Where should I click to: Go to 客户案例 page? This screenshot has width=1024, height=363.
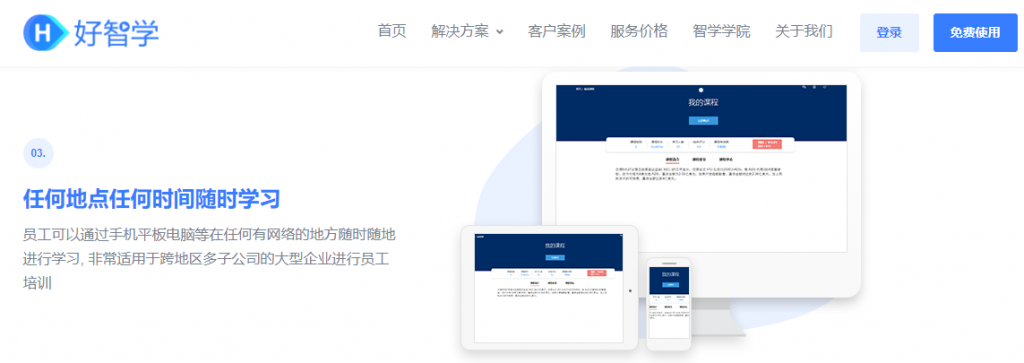[556, 31]
